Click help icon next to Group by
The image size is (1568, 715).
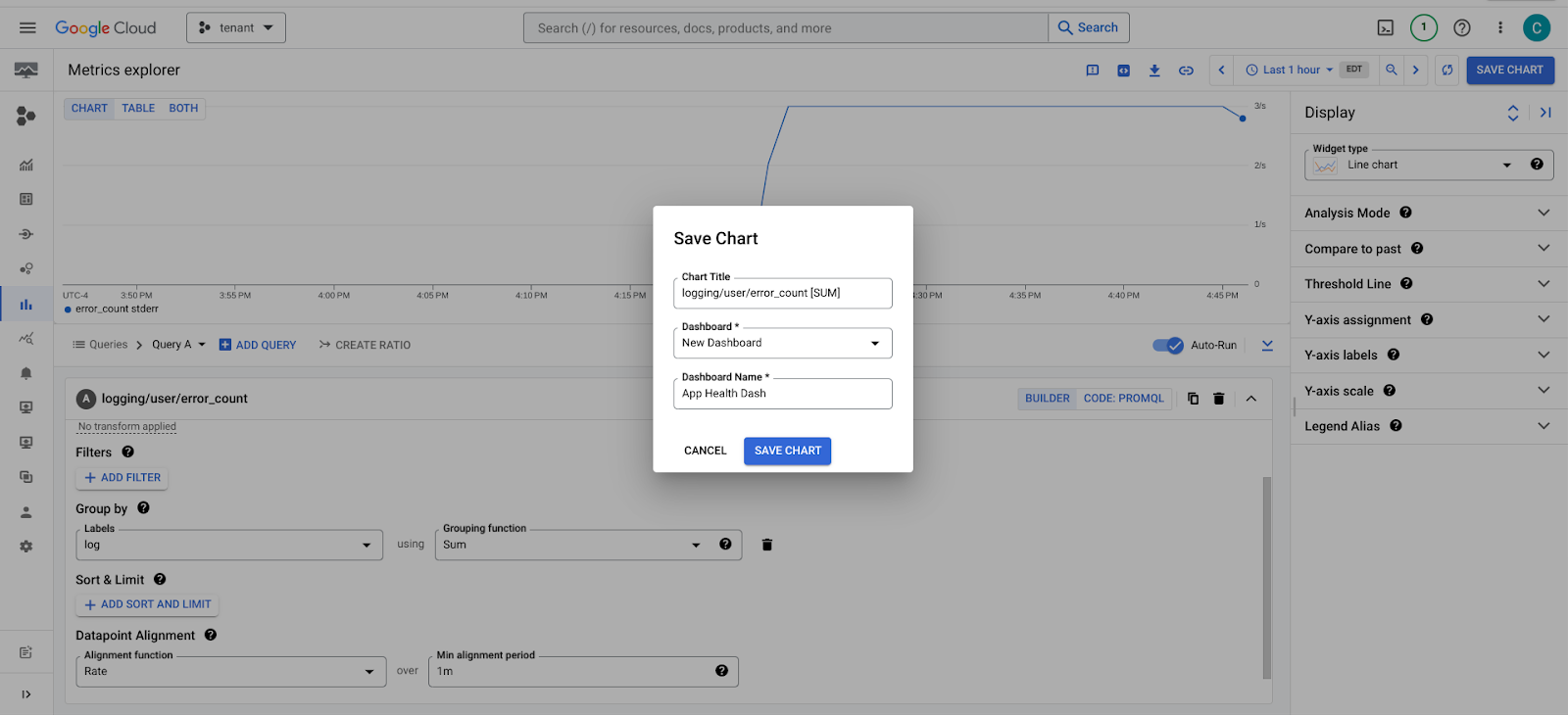(x=143, y=507)
